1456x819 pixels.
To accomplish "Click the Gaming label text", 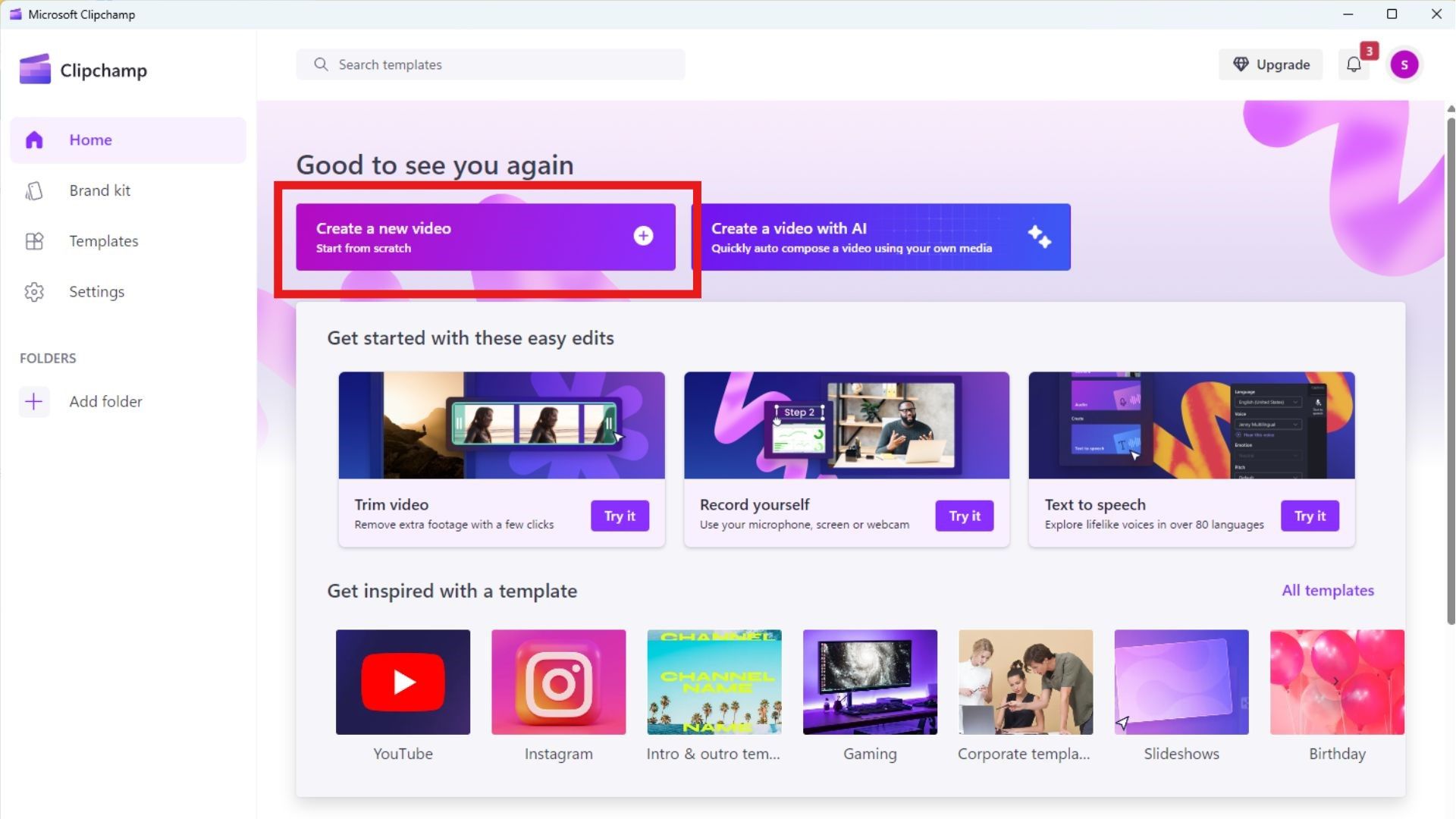I will 870,754.
